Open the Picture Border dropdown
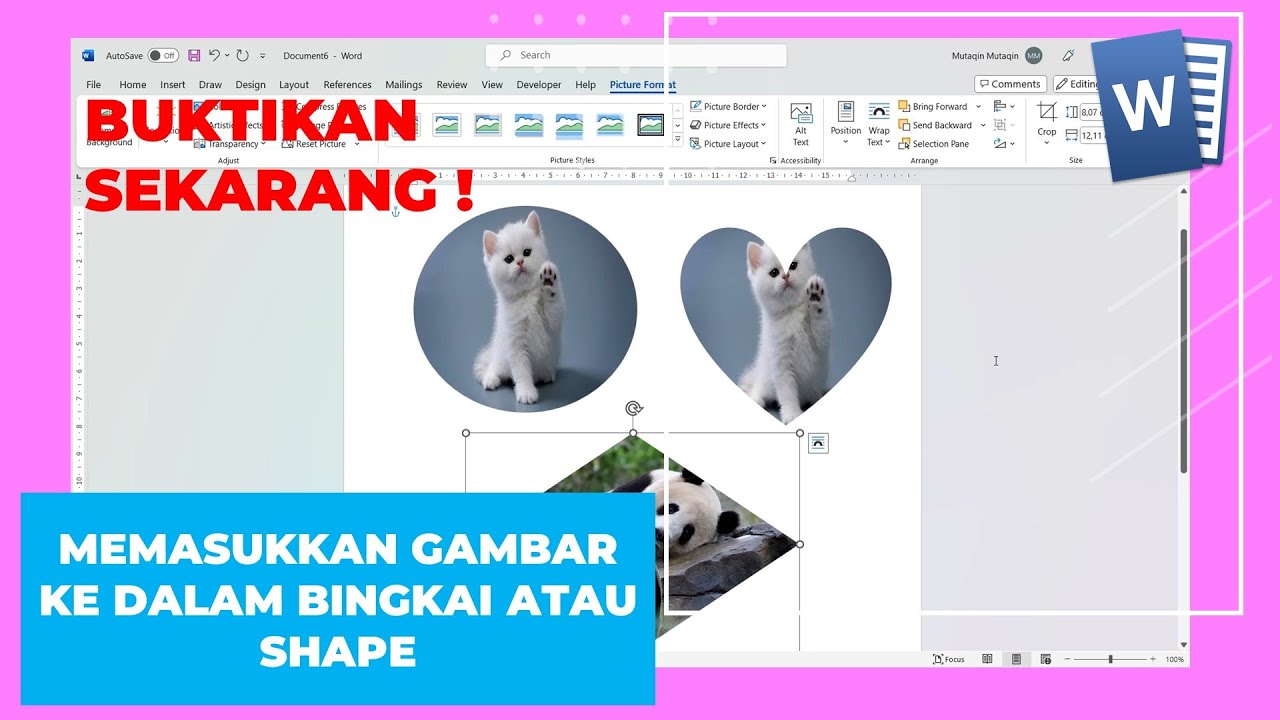Screen dimensions: 1280x720 click(728, 106)
